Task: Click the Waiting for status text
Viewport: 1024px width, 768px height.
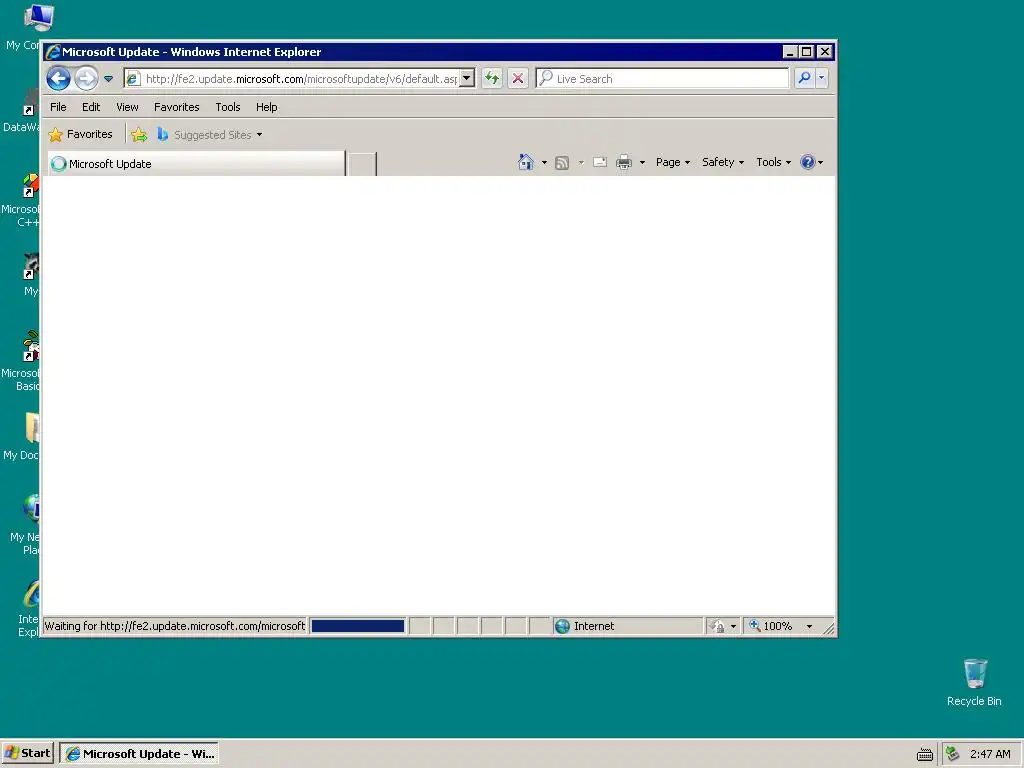Action: tap(174, 626)
